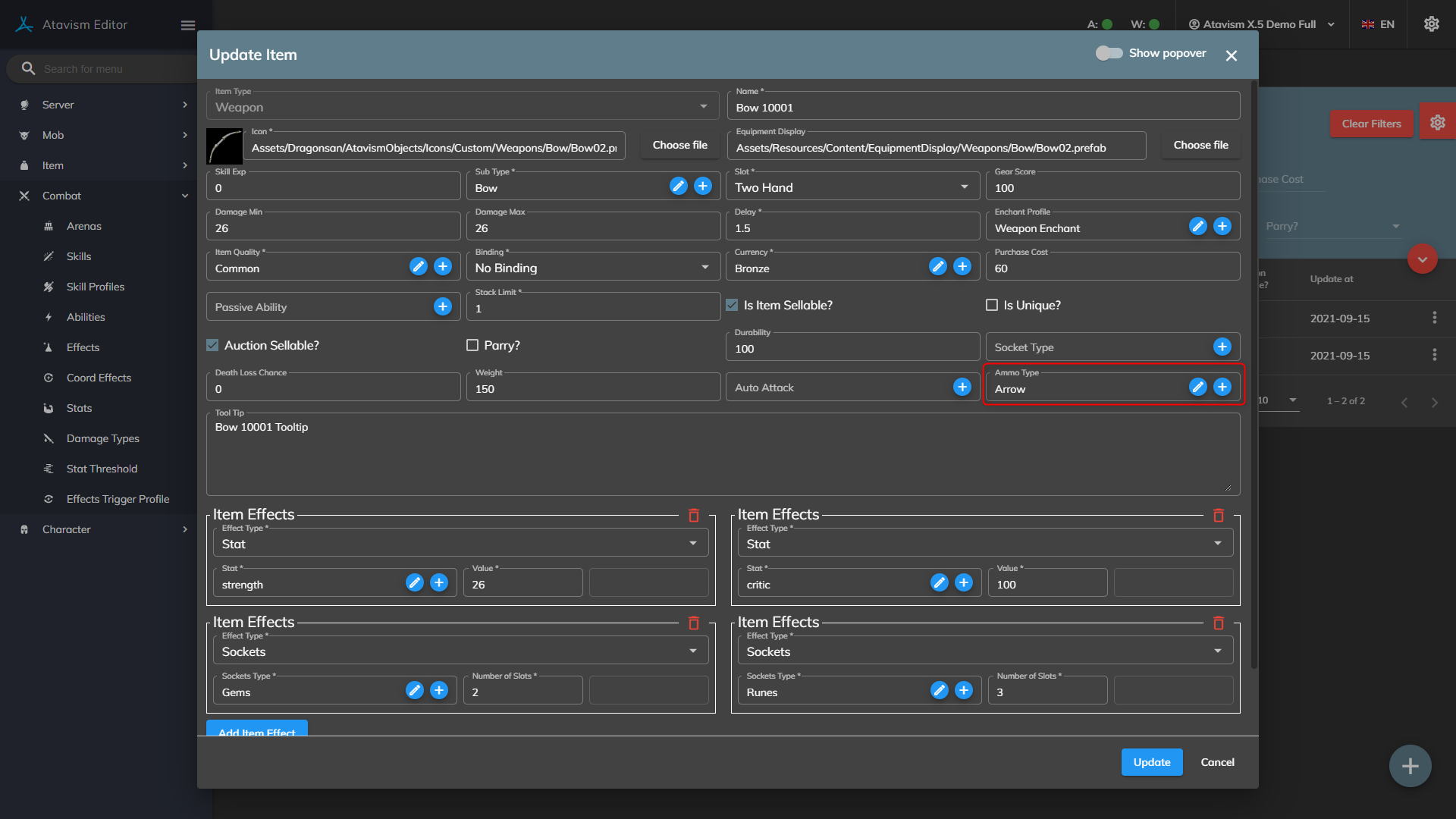This screenshot has height=819, width=1456.
Task: Edit the Weapon Enchant profile
Action: point(1197,227)
